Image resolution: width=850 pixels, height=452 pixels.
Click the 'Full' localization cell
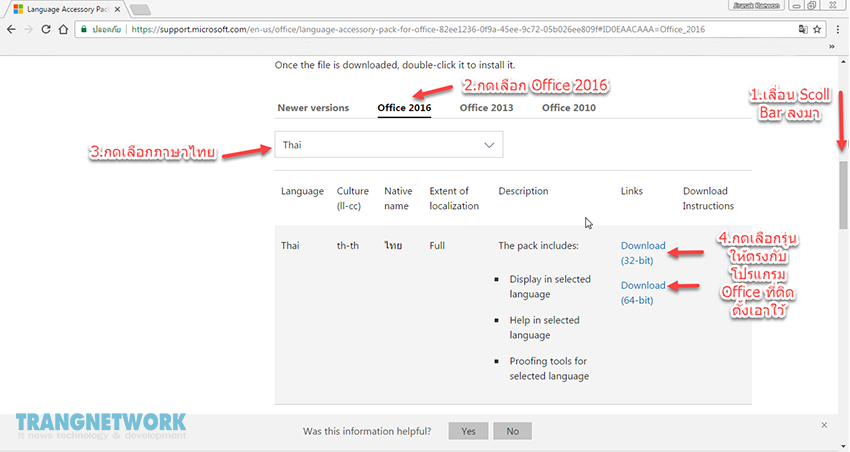click(x=437, y=246)
